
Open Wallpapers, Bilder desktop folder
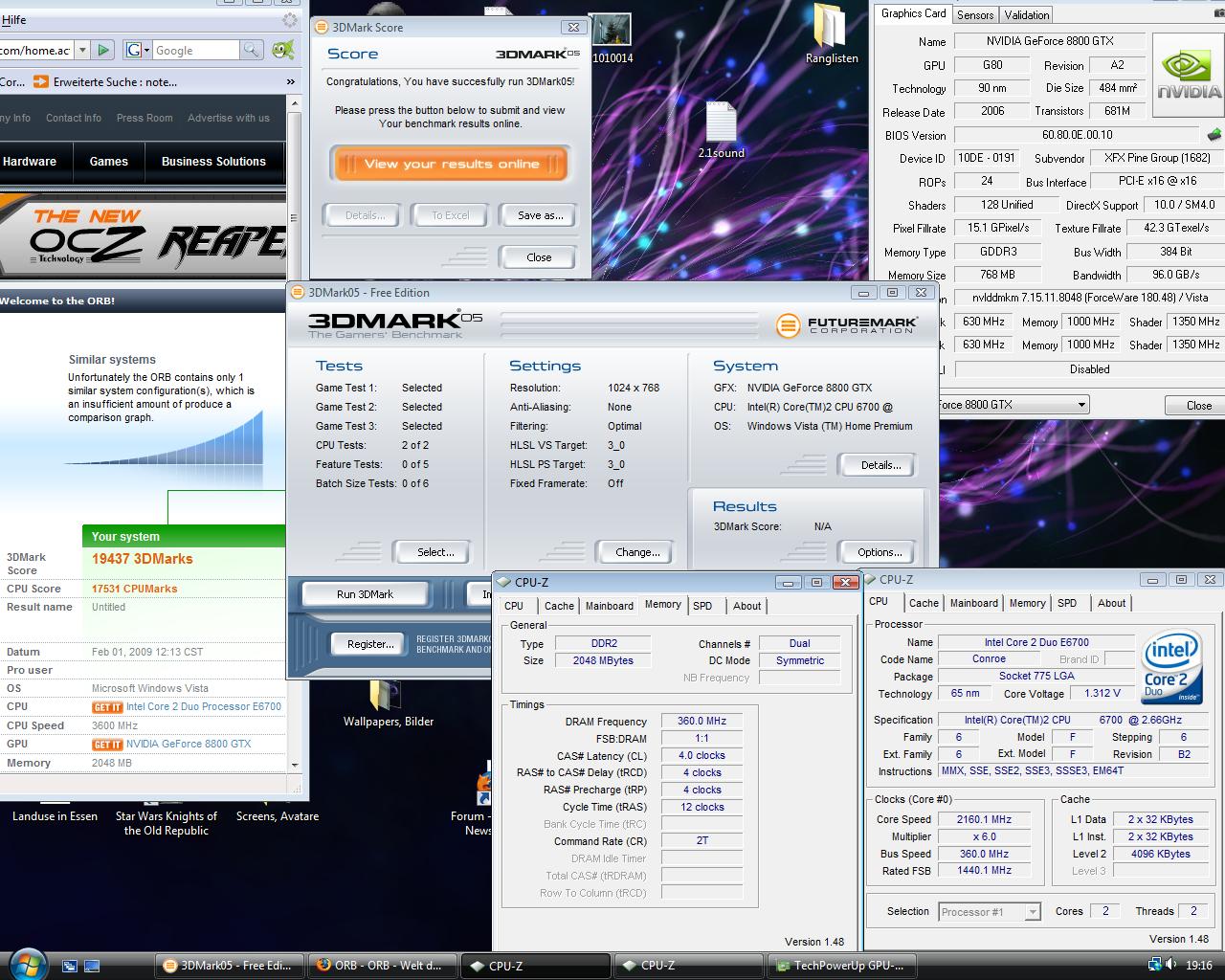pyautogui.click(x=388, y=703)
